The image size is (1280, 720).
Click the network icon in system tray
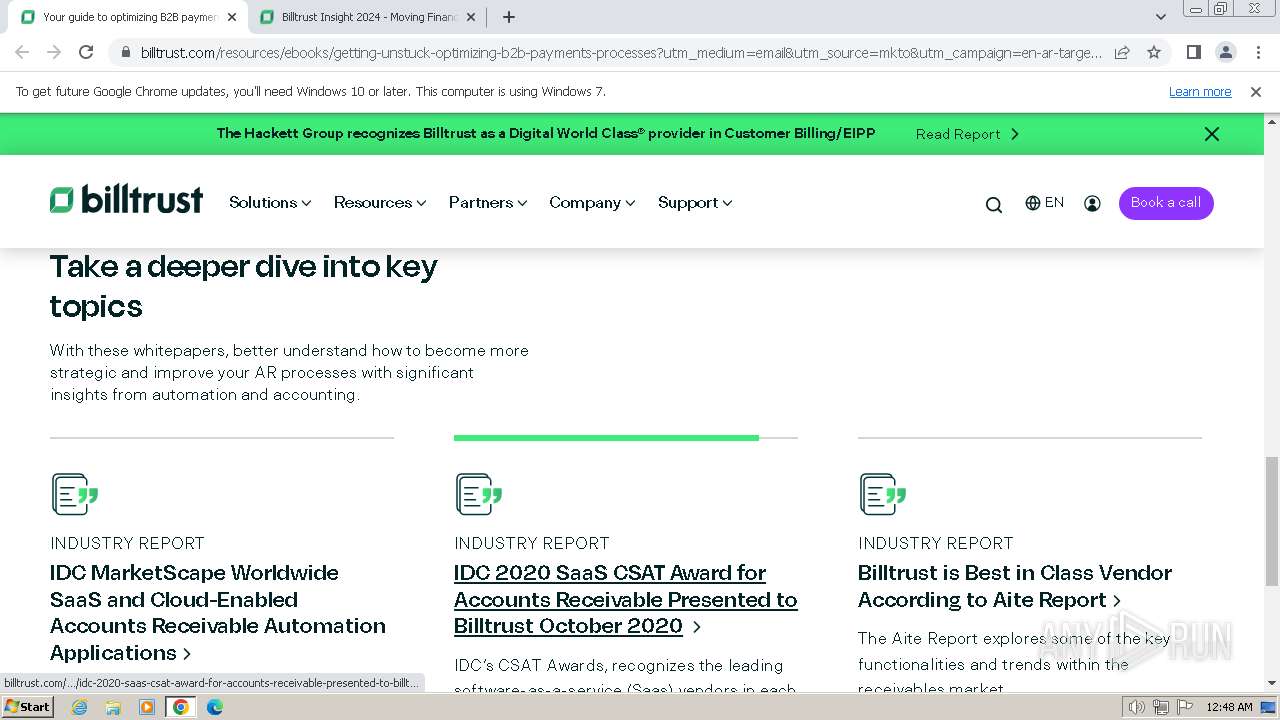pyautogui.click(x=1160, y=707)
